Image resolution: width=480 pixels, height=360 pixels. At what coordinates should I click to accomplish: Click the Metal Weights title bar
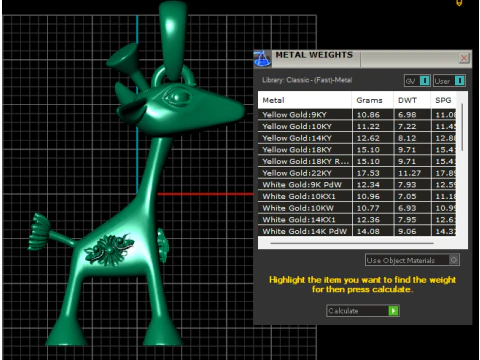363,59
